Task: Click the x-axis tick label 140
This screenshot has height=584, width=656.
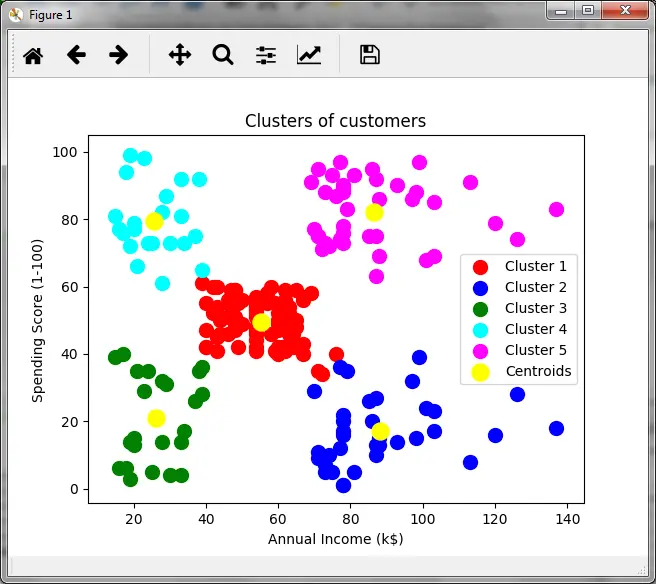Action: click(567, 519)
